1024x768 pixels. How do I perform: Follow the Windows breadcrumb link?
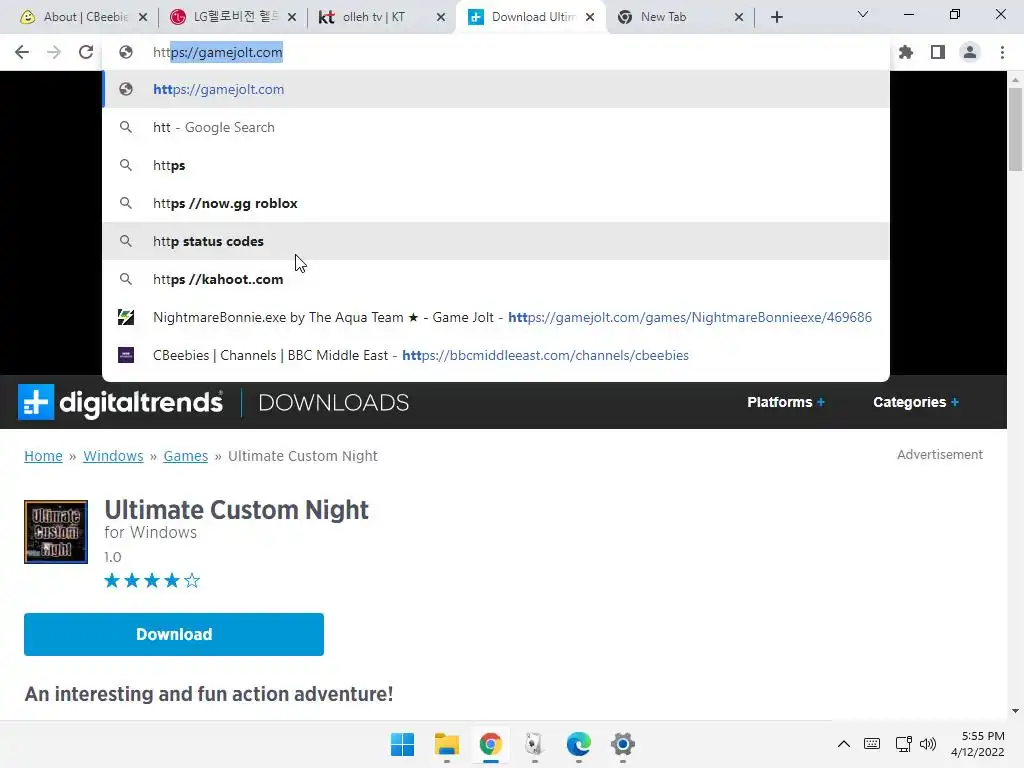click(x=113, y=456)
